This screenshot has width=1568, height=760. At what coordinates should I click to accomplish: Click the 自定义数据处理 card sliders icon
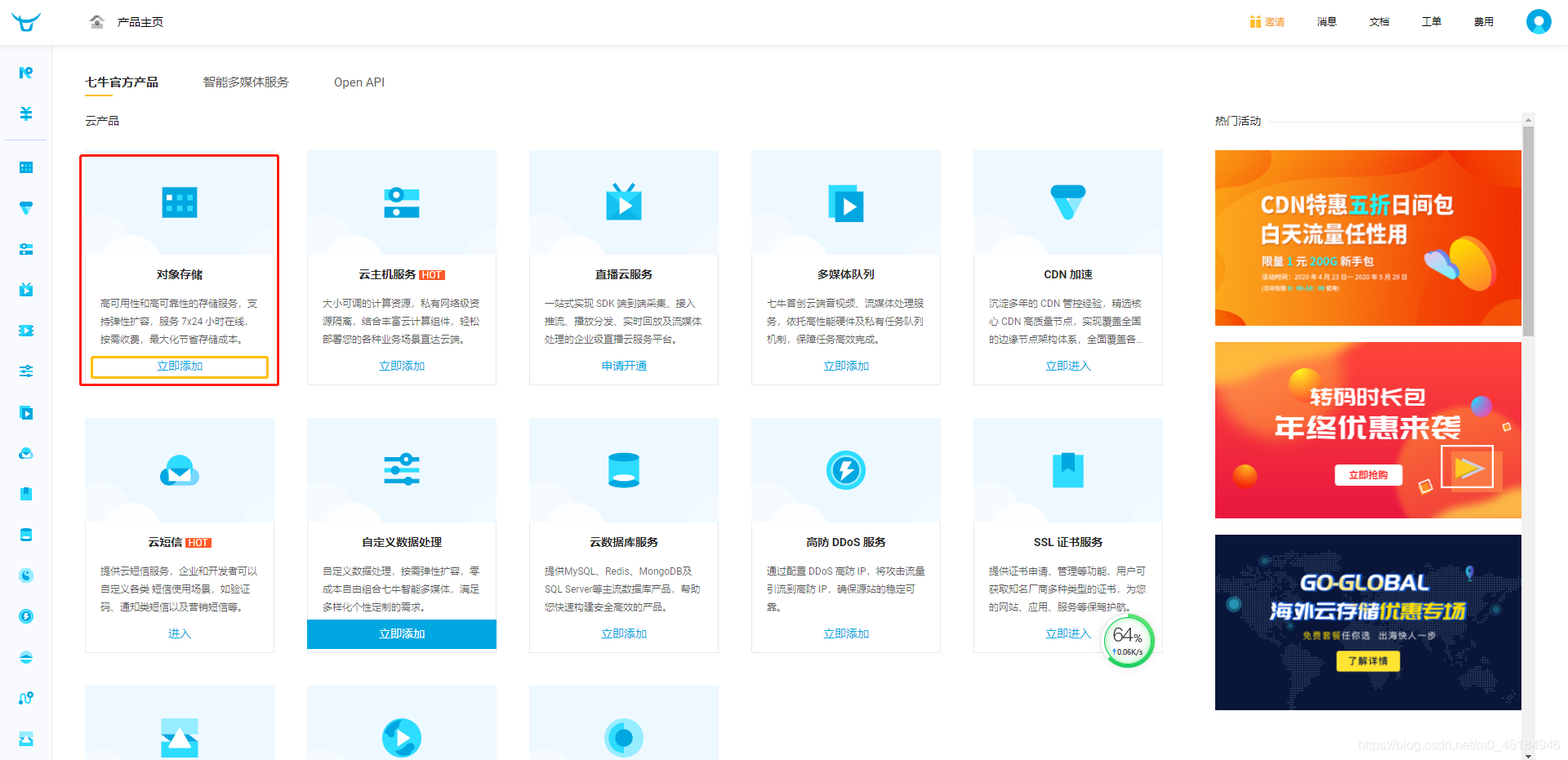click(402, 470)
